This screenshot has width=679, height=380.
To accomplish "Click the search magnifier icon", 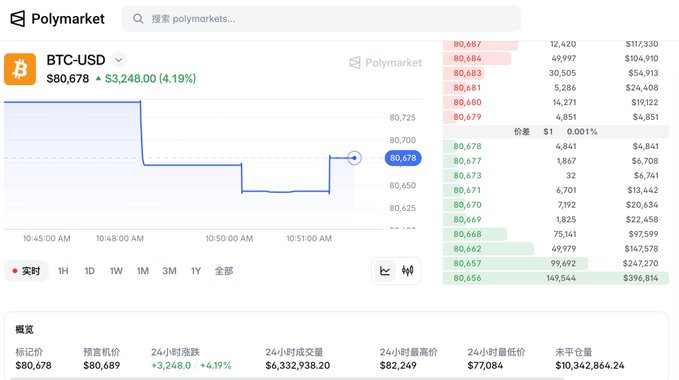I will (138, 19).
